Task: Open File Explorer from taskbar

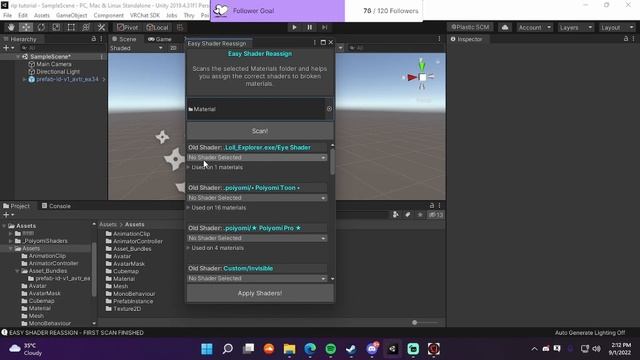Action: pos(289,349)
